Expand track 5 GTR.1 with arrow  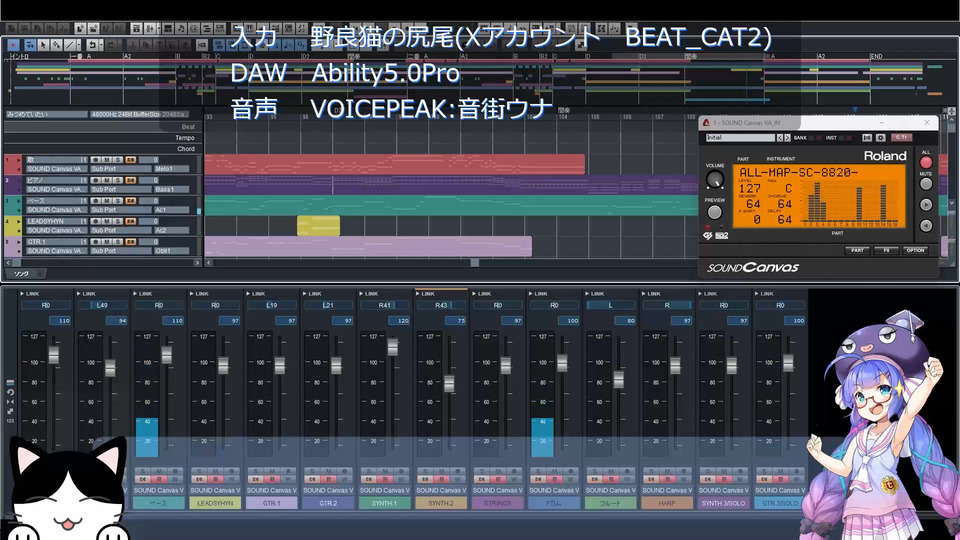18,242
